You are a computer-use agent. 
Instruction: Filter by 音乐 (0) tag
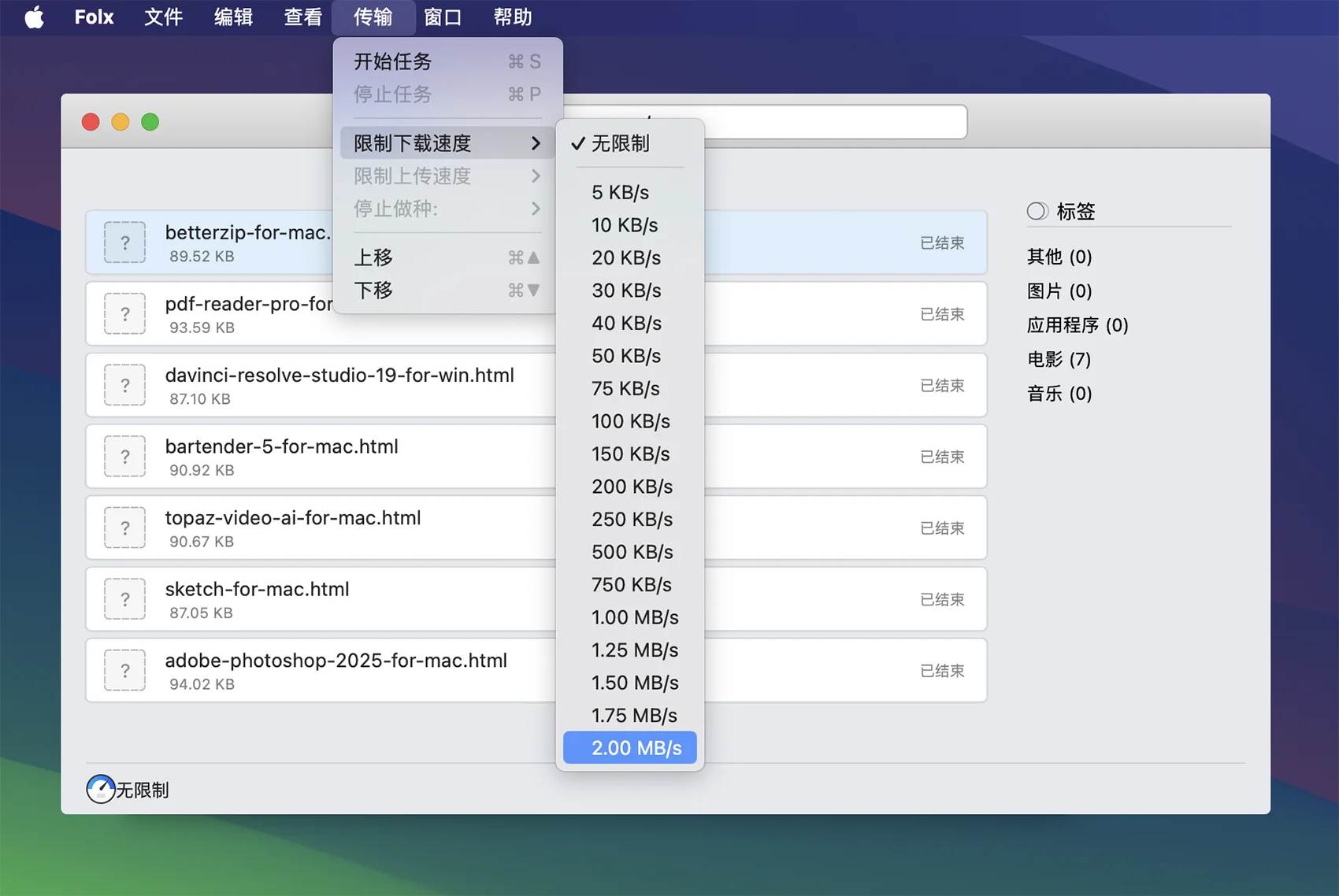1059,394
